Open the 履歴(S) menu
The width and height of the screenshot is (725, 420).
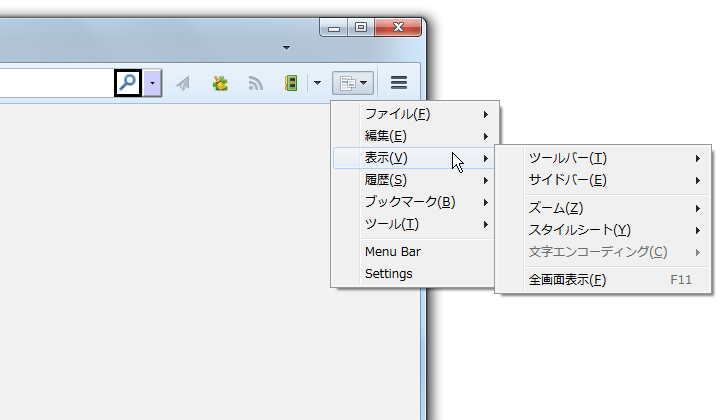pos(415,180)
